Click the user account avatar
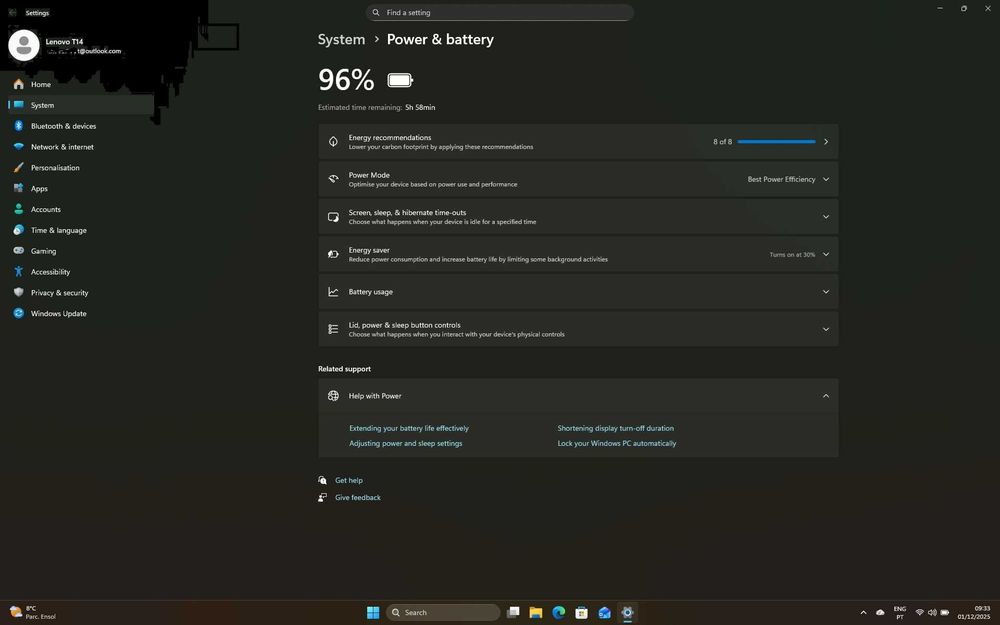1000x625 pixels. click(x=24, y=45)
